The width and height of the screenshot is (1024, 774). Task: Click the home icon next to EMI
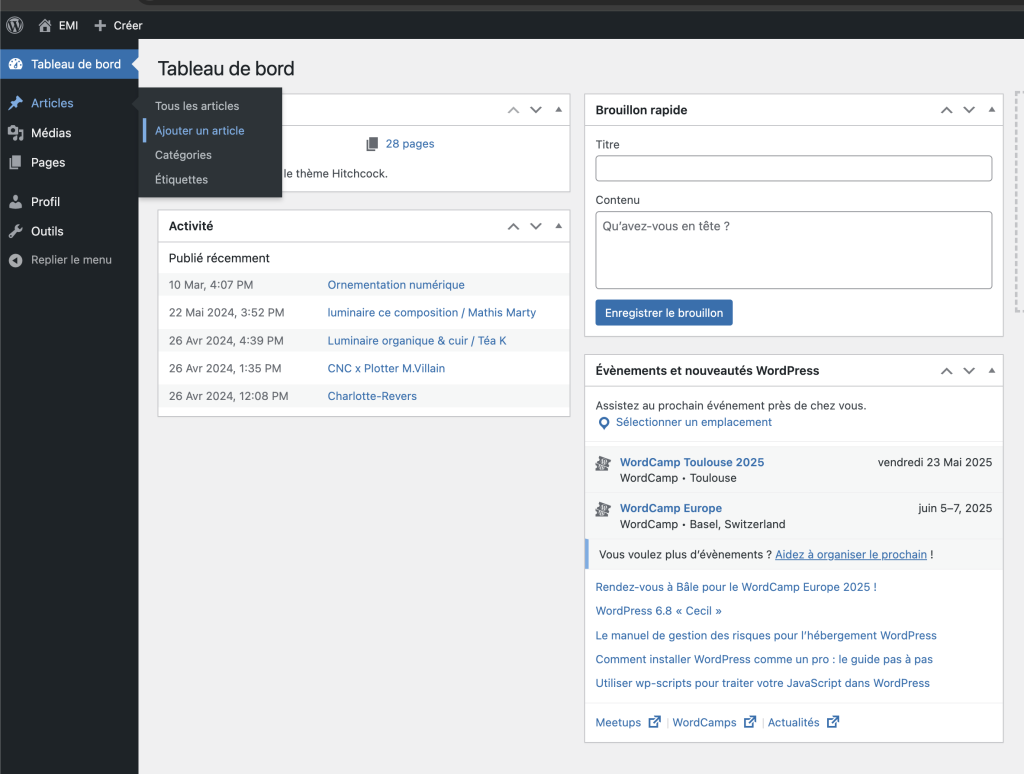44,25
